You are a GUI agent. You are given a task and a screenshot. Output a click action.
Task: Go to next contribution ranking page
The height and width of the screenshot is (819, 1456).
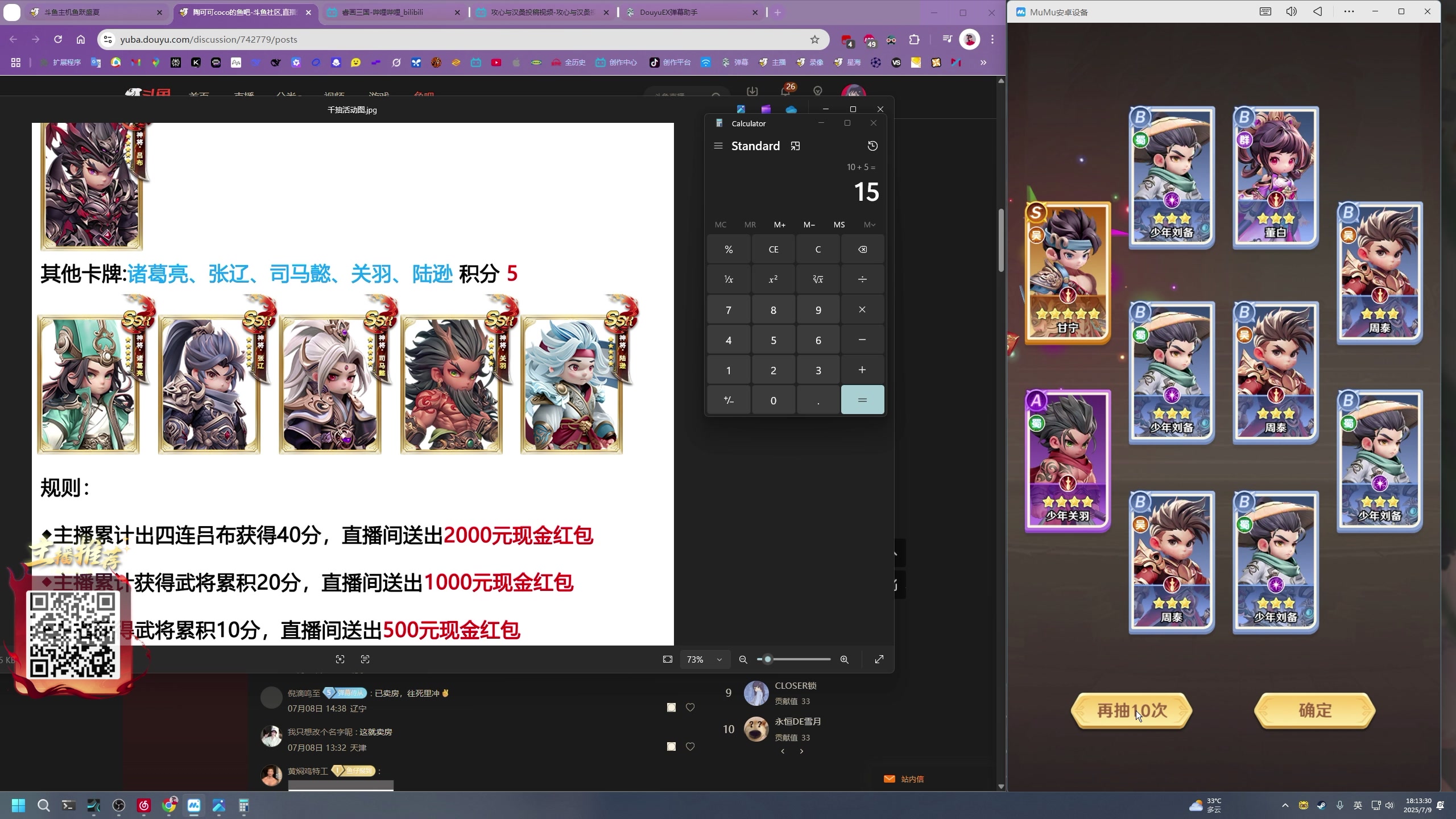pyautogui.click(x=801, y=751)
